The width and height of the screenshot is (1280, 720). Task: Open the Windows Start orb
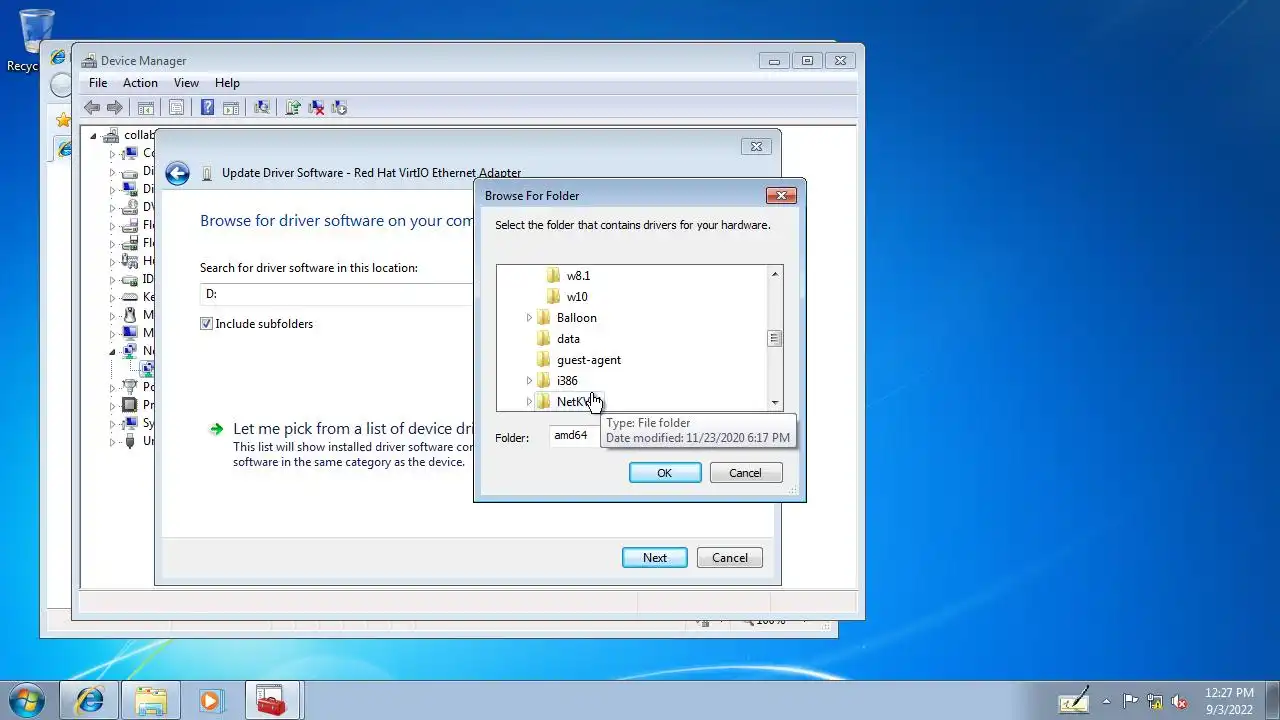(27, 700)
